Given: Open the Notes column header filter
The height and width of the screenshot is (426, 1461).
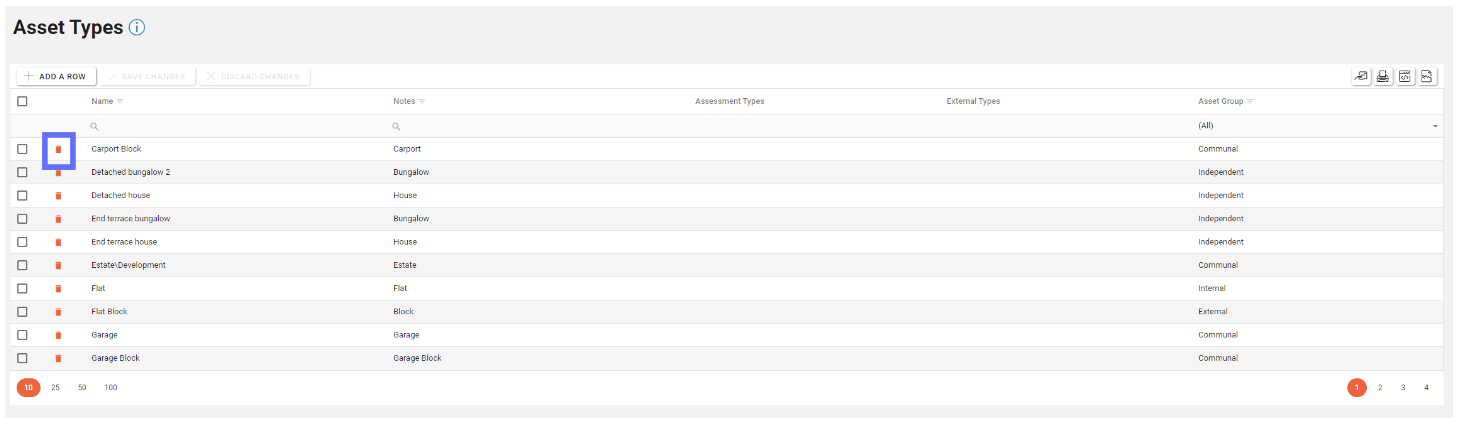Looking at the screenshot, I should (x=422, y=101).
